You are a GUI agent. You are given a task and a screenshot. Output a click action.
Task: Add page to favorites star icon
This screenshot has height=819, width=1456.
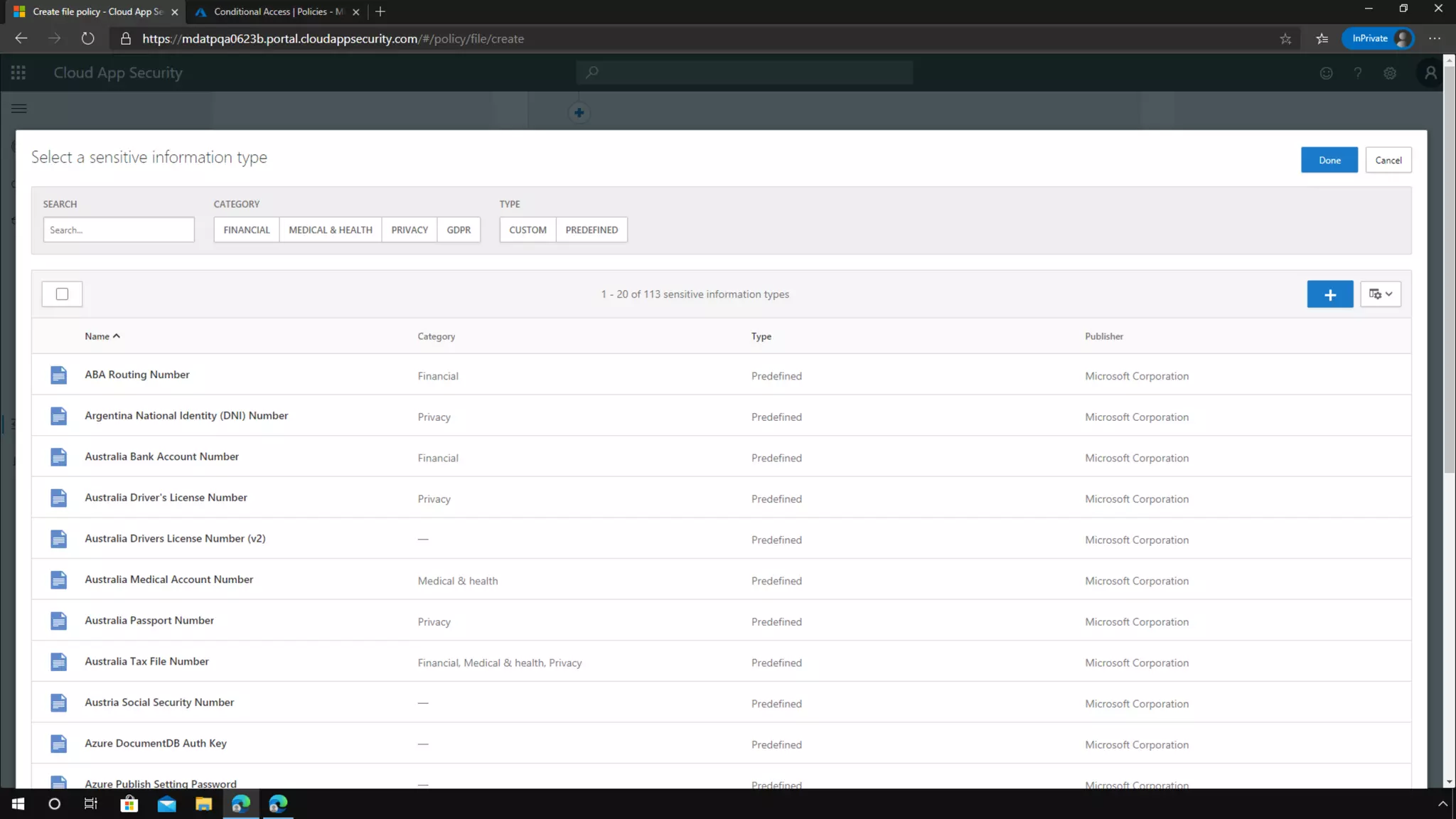click(x=1285, y=39)
